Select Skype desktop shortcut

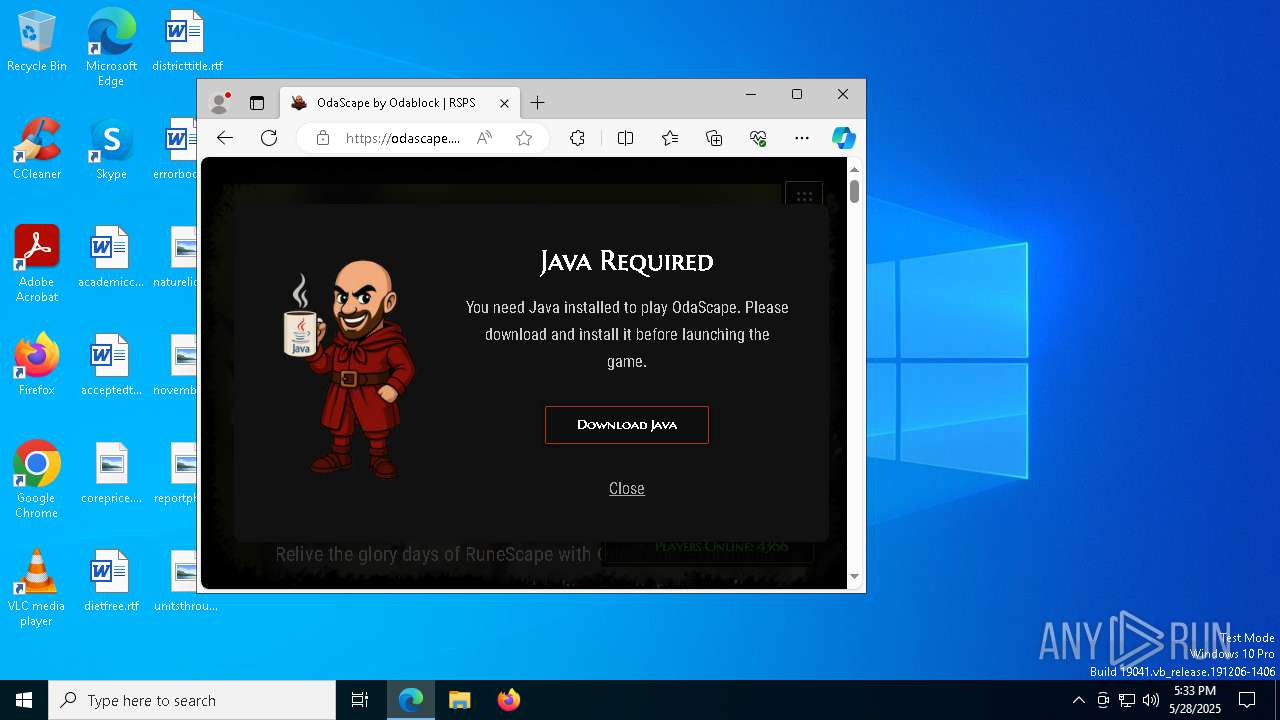[111, 150]
